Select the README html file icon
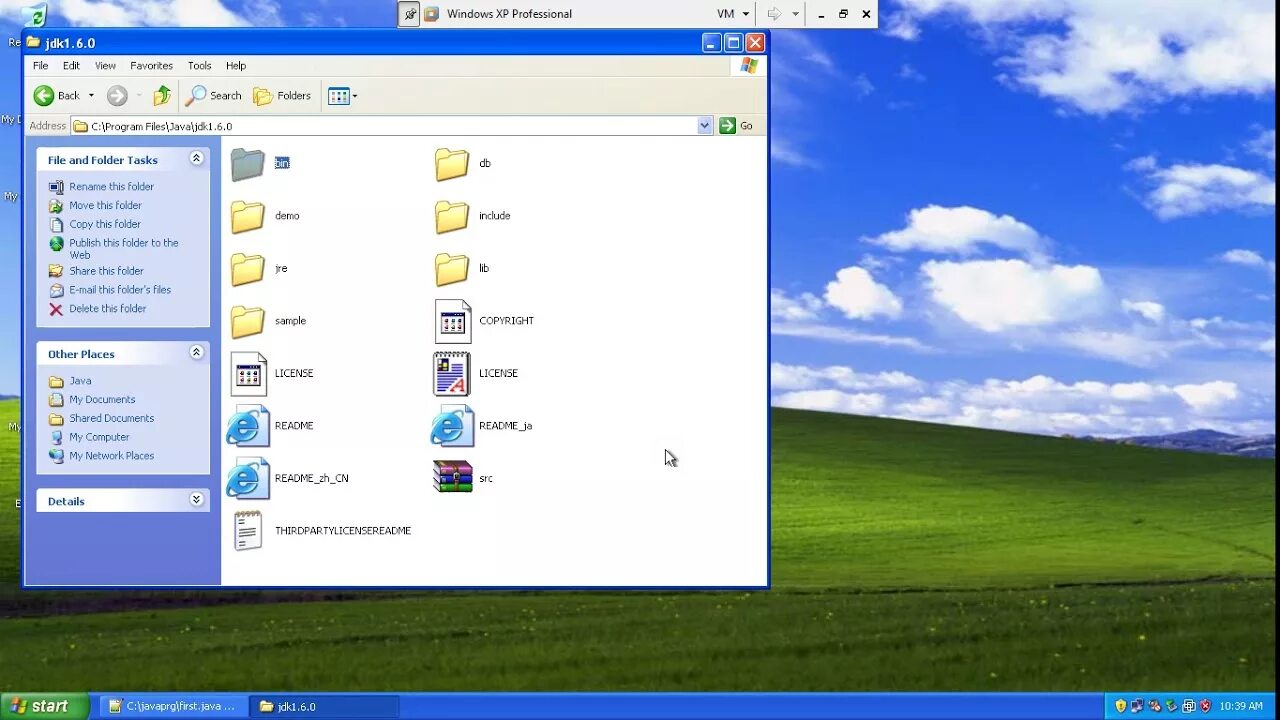The width and height of the screenshot is (1280, 720). (248, 426)
